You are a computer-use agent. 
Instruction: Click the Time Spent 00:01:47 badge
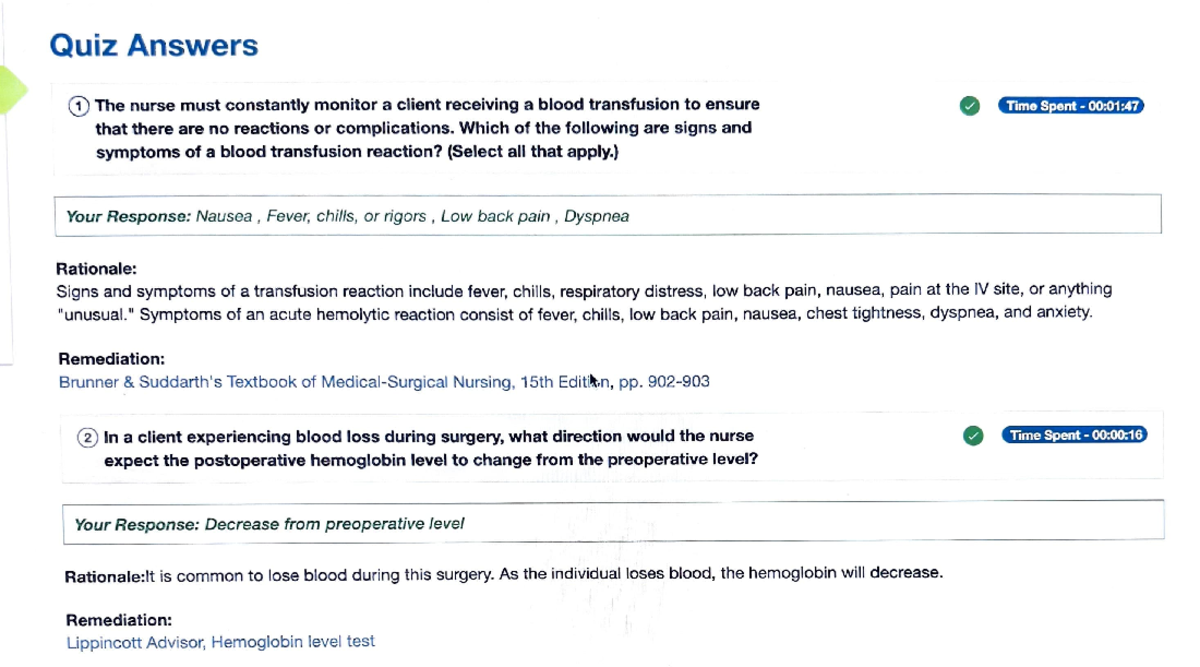1070,106
